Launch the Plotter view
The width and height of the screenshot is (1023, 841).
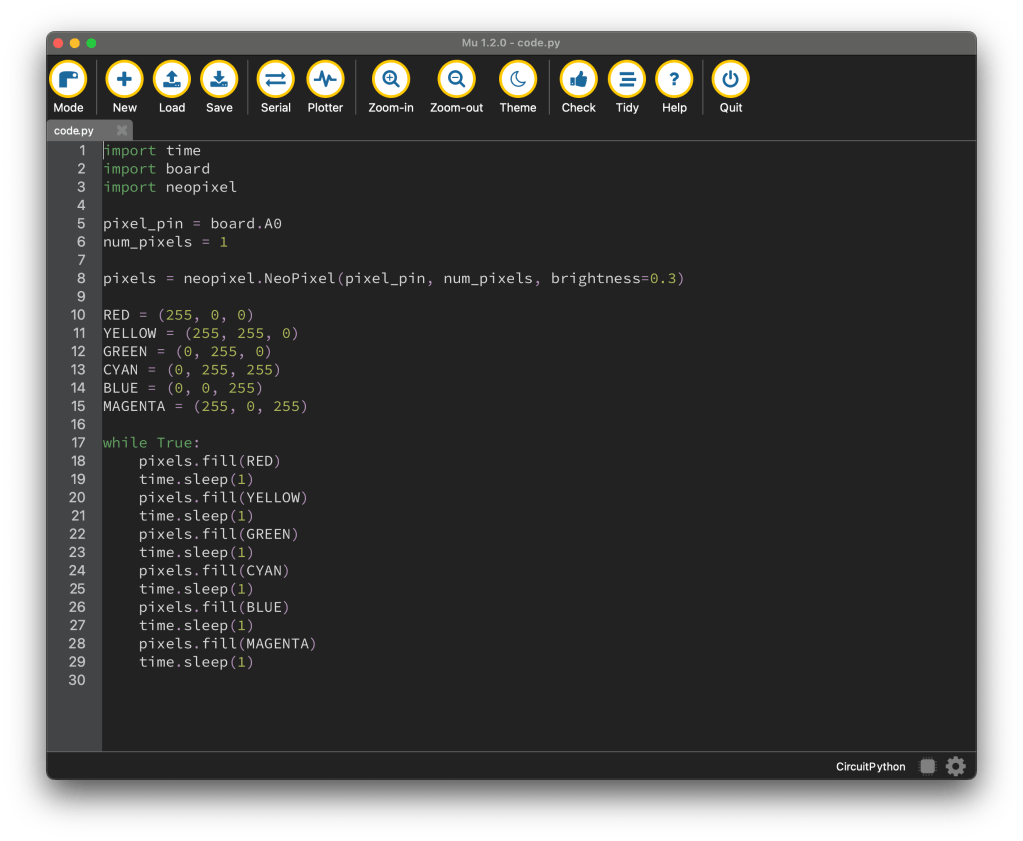point(325,80)
